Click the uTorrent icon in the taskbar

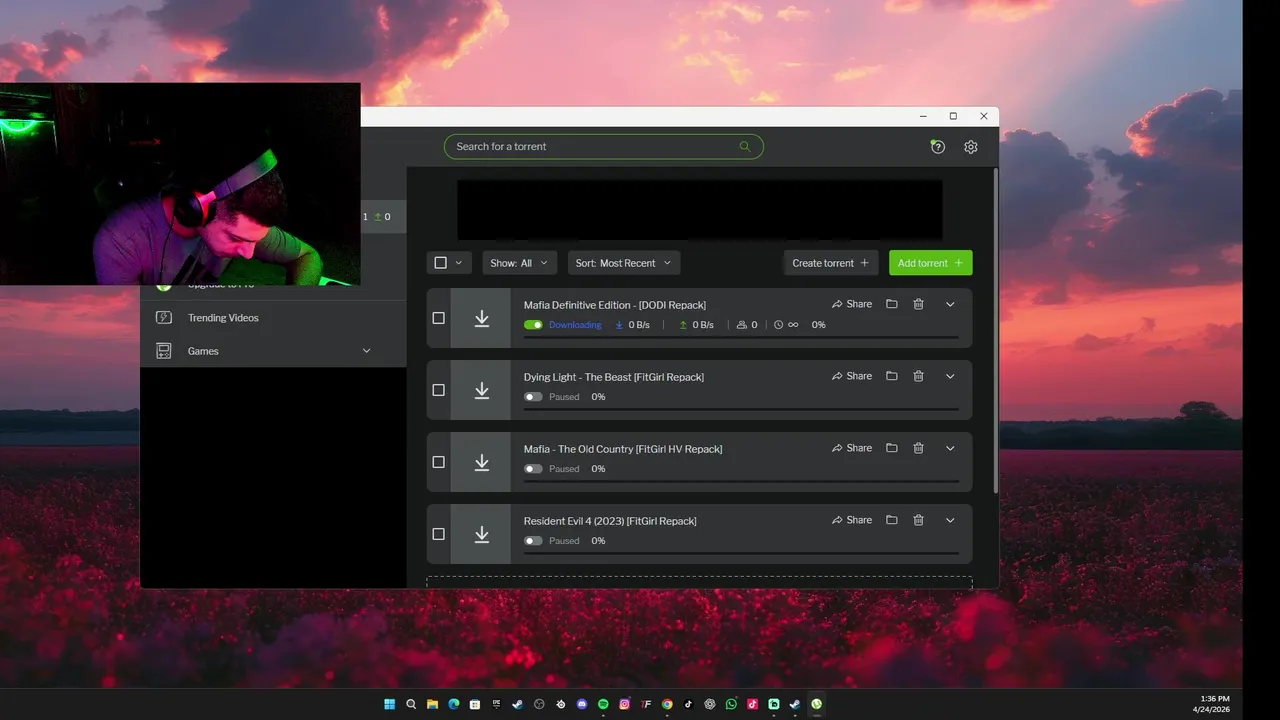[816, 704]
